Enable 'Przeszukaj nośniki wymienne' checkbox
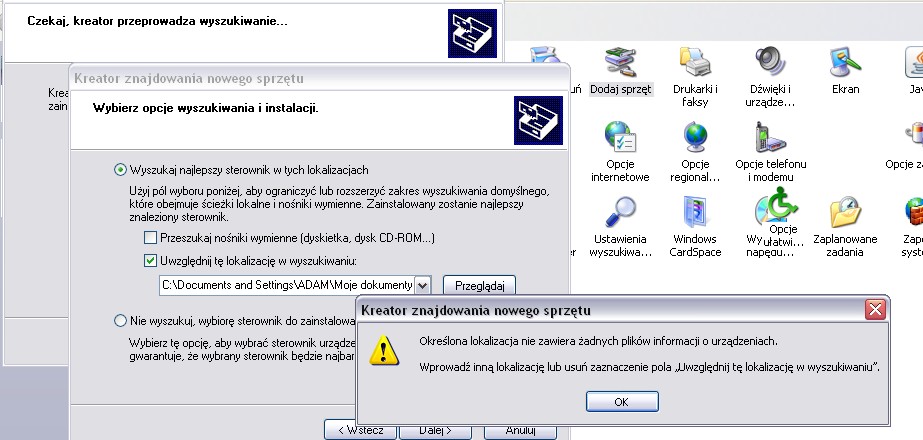This screenshot has height=440, width=923. tap(150, 238)
